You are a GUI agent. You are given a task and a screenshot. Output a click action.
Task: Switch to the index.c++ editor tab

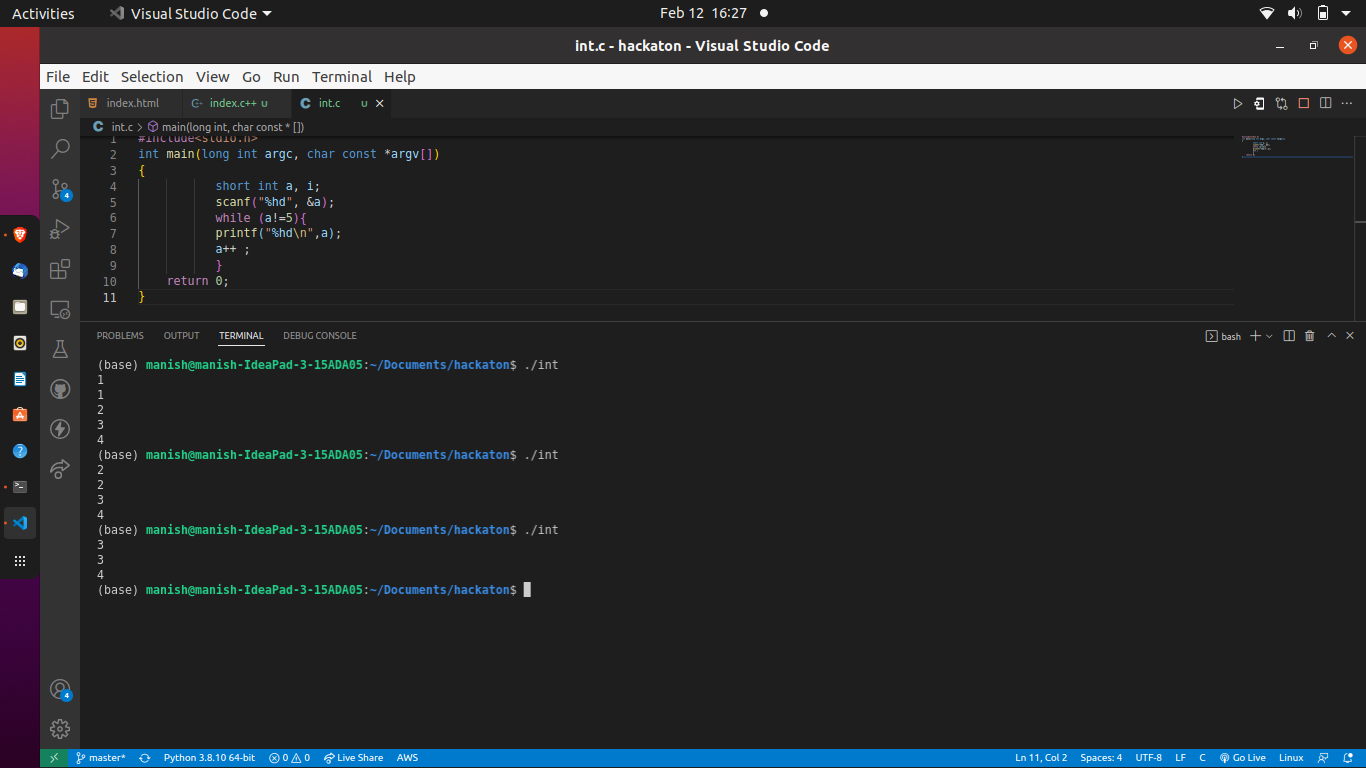(x=238, y=103)
